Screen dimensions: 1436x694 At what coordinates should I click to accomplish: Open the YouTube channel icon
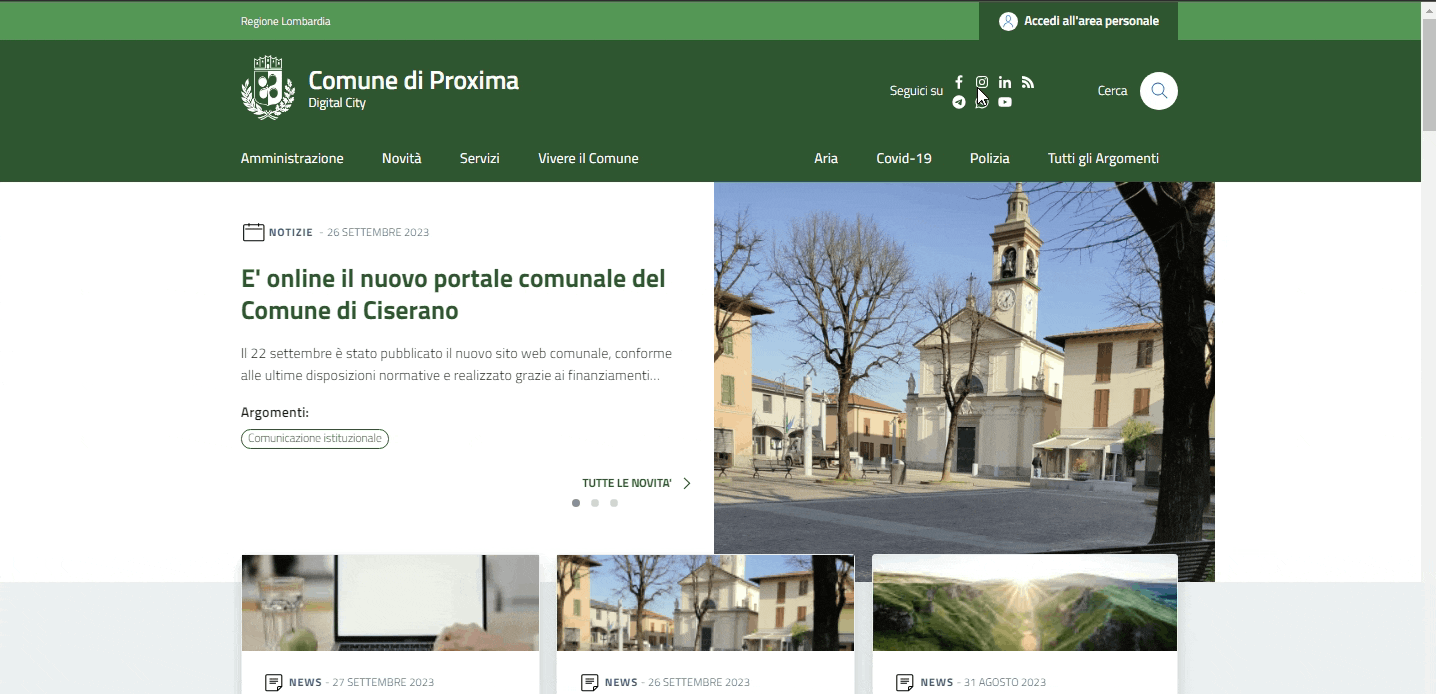[1005, 102]
